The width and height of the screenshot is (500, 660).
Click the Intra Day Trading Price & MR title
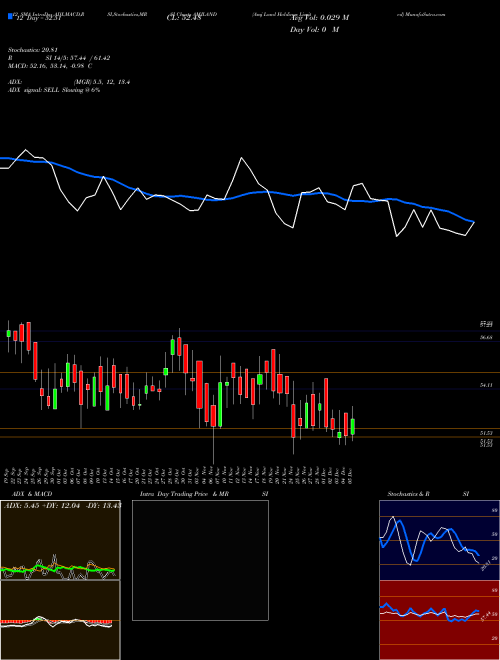[x=204, y=494]
